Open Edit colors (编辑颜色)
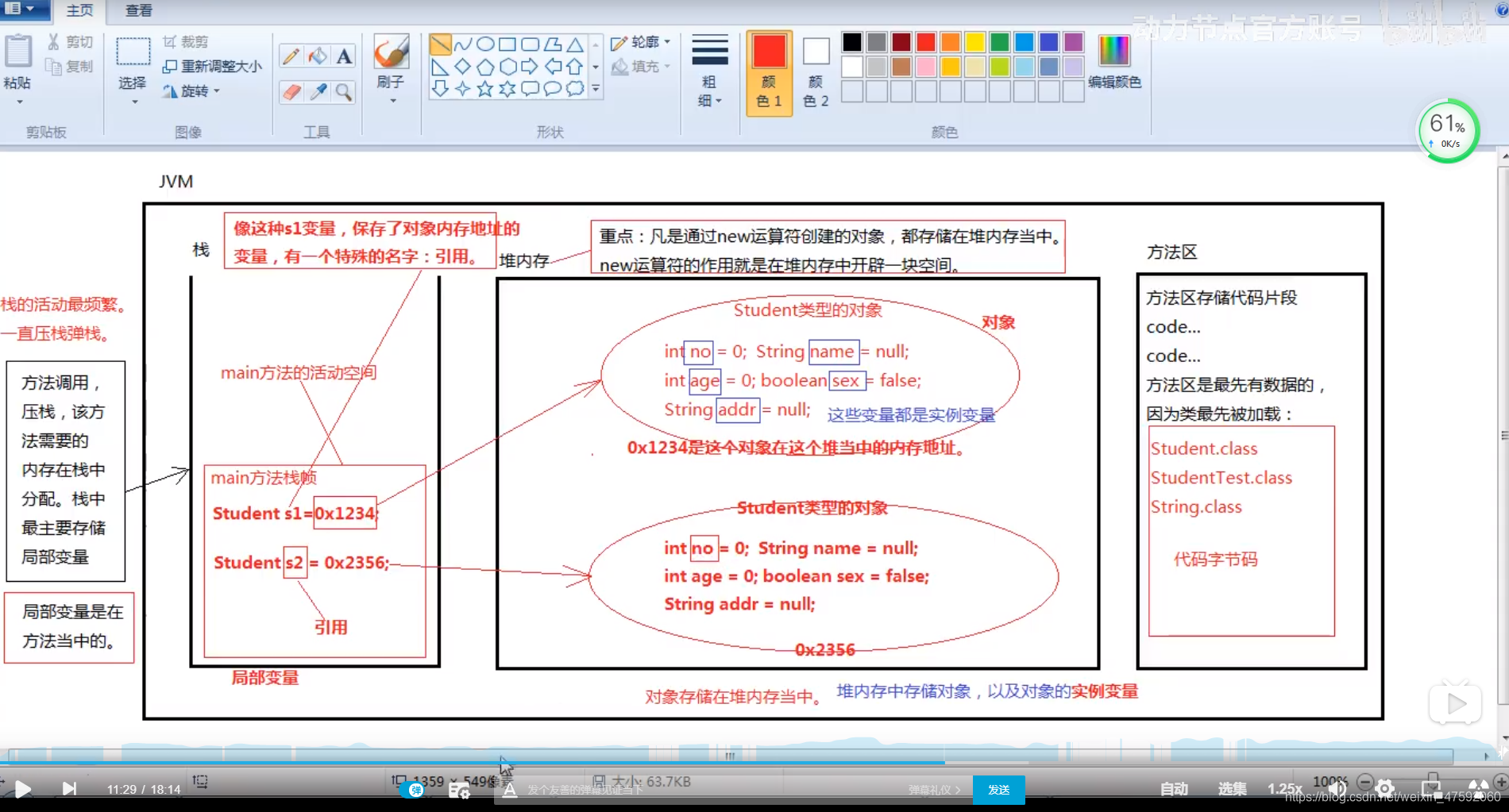 coord(1114,62)
